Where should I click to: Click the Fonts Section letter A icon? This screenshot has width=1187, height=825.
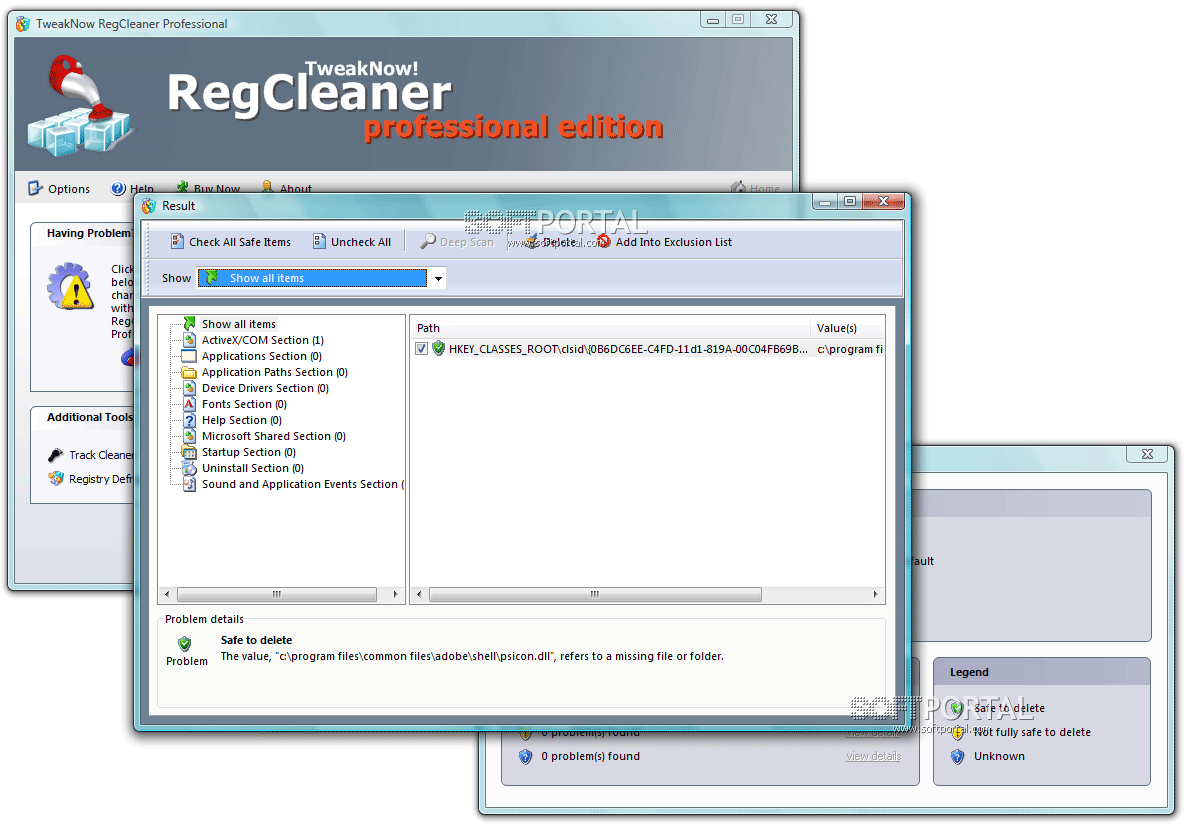coord(189,404)
